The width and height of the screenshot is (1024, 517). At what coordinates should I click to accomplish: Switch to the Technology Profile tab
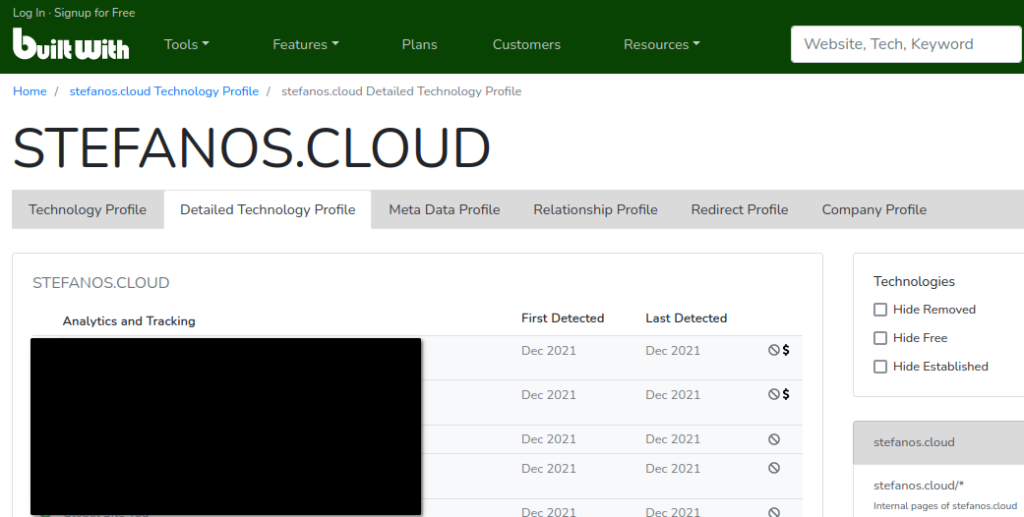(88, 210)
